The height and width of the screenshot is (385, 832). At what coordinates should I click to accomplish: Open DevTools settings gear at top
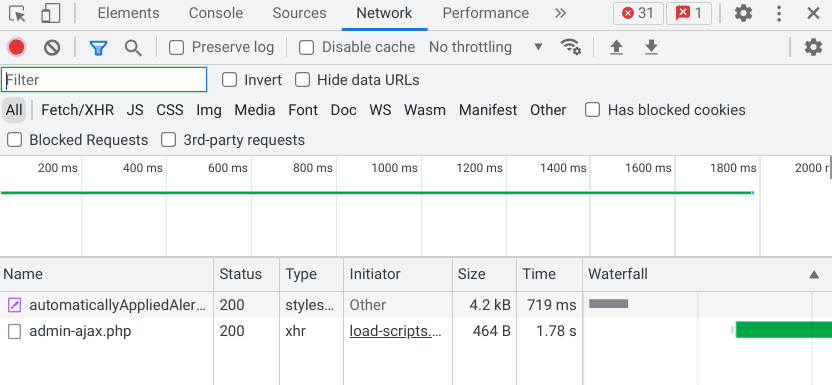pyautogui.click(x=743, y=13)
